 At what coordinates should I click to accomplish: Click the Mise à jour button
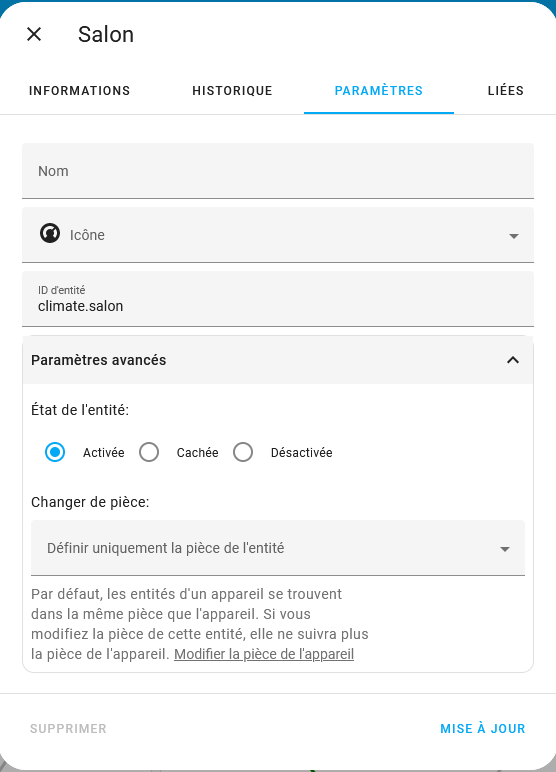coord(483,728)
